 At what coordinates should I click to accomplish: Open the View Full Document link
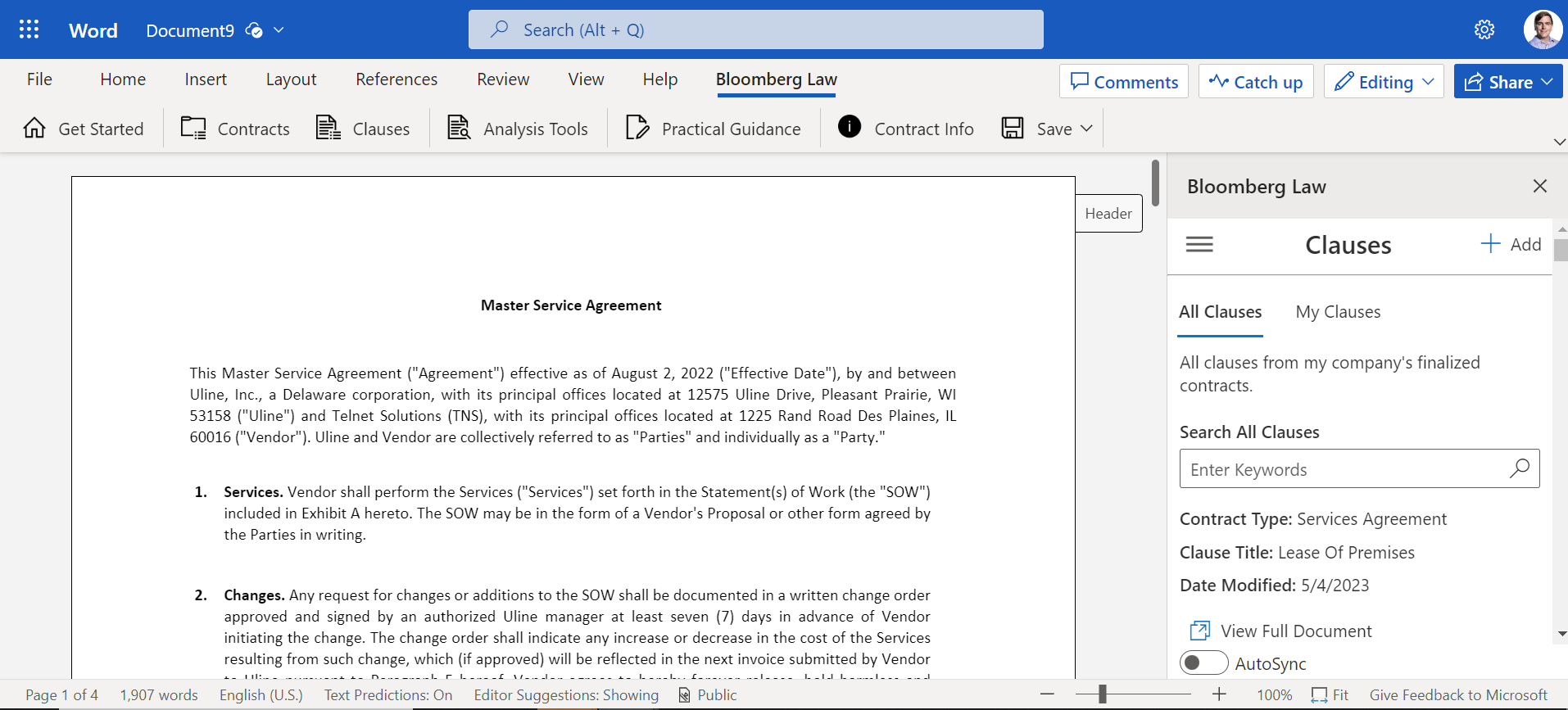(1280, 631)
